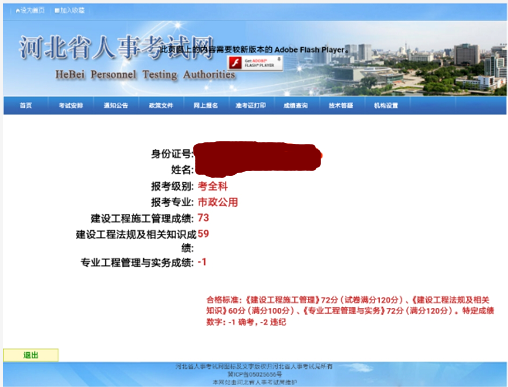
Task: Click the 报考级别 label
Action: click(x=172, y=186)
